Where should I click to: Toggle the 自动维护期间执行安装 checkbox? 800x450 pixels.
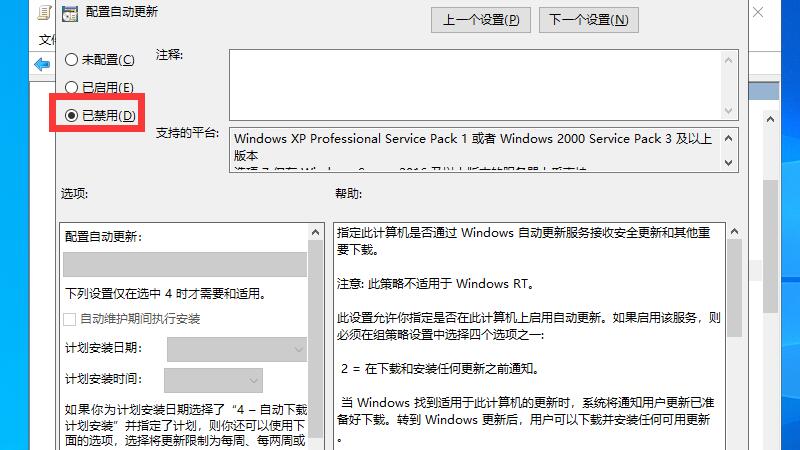pos(70,319)
